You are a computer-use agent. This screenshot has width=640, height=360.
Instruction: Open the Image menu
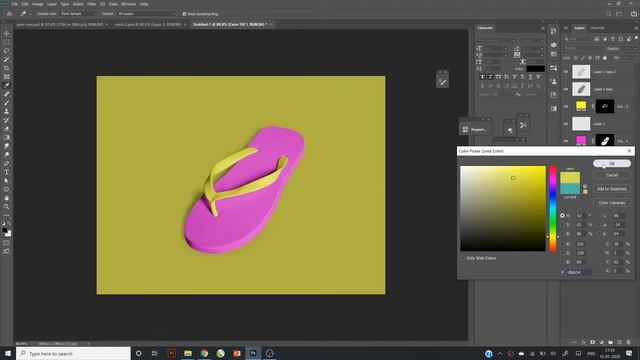[x=38, y=4]
